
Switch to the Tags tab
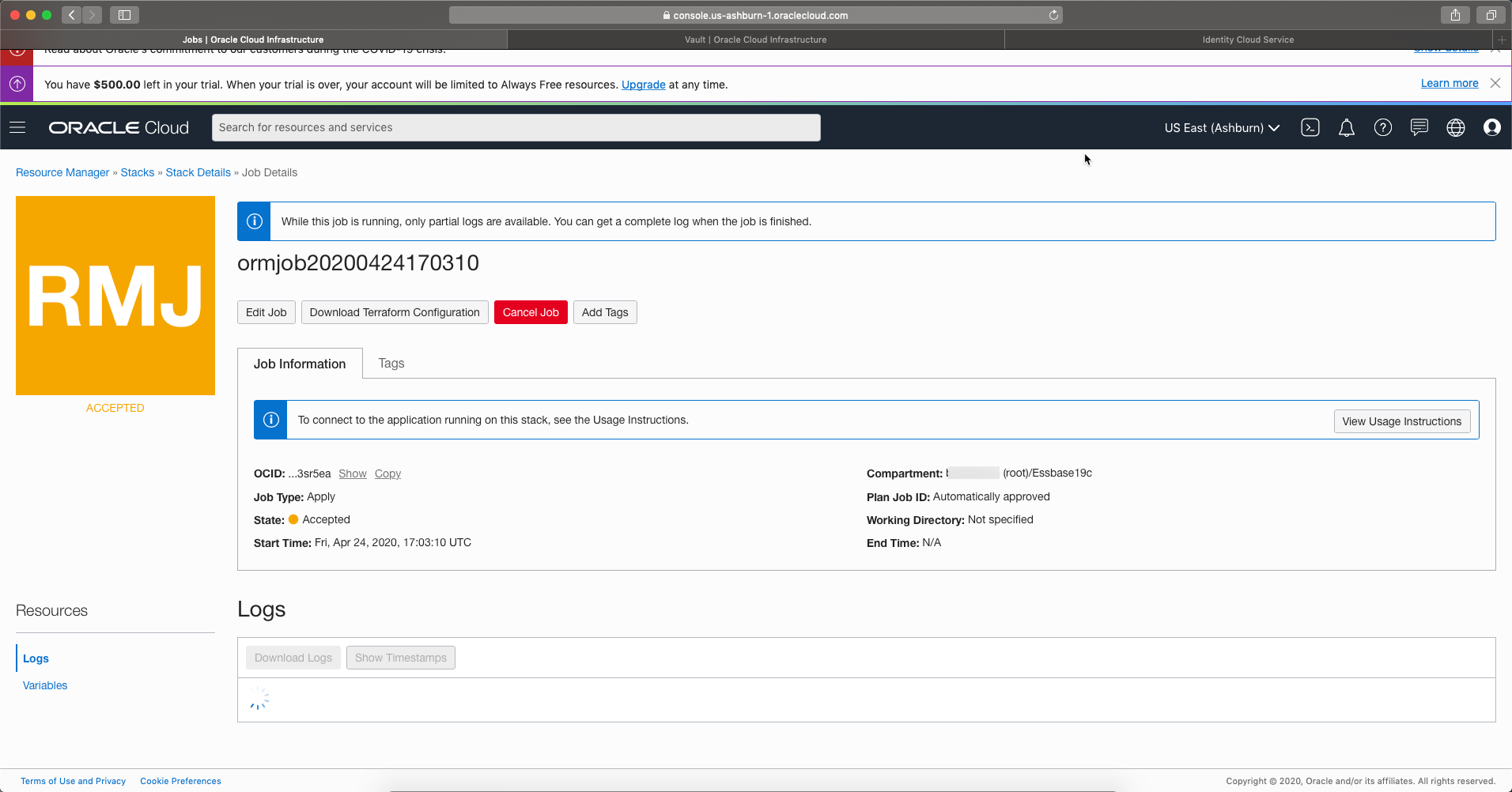pos(391,364)
